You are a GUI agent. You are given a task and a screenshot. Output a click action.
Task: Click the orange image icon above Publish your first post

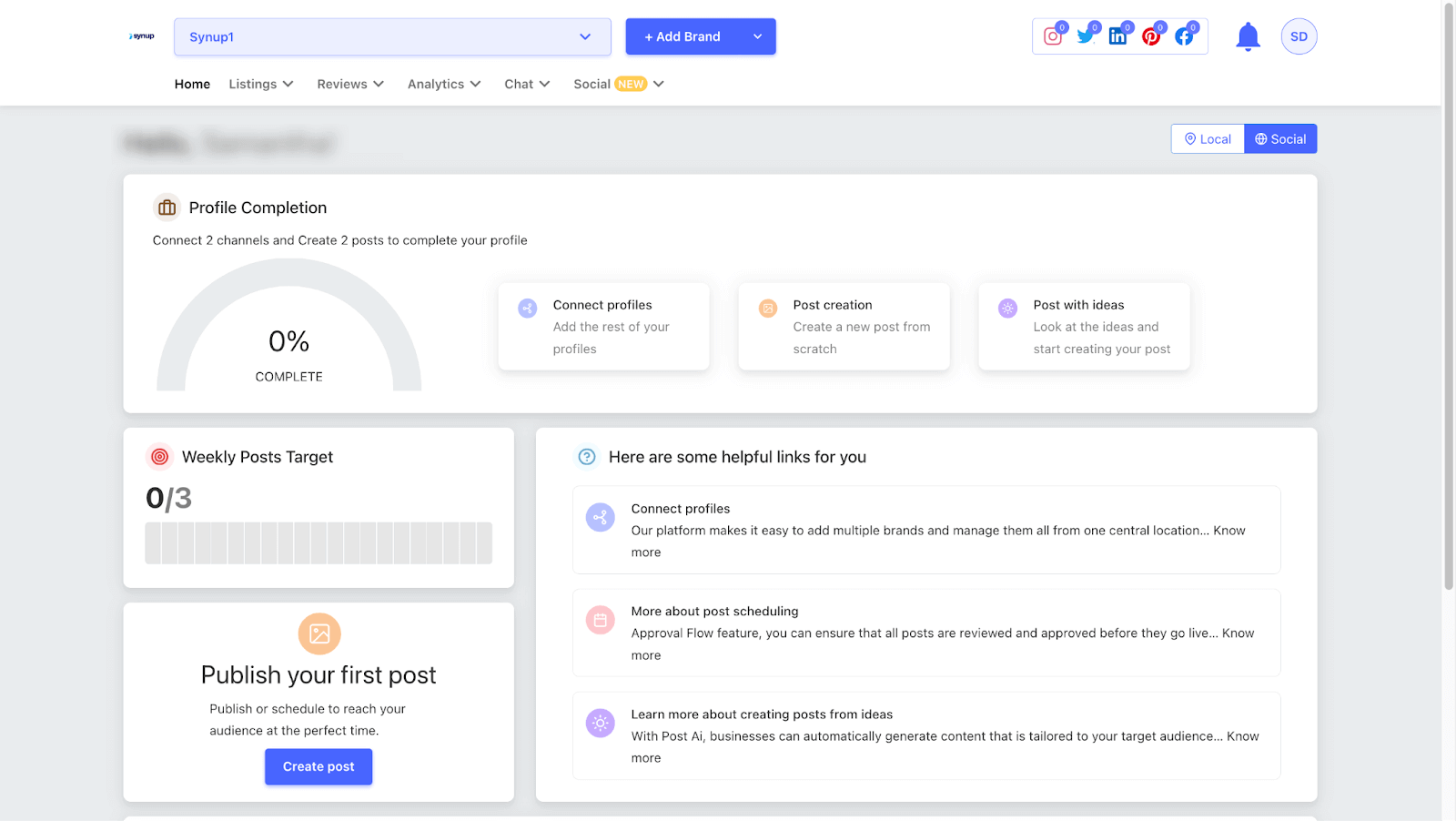[x=319, y=633]
